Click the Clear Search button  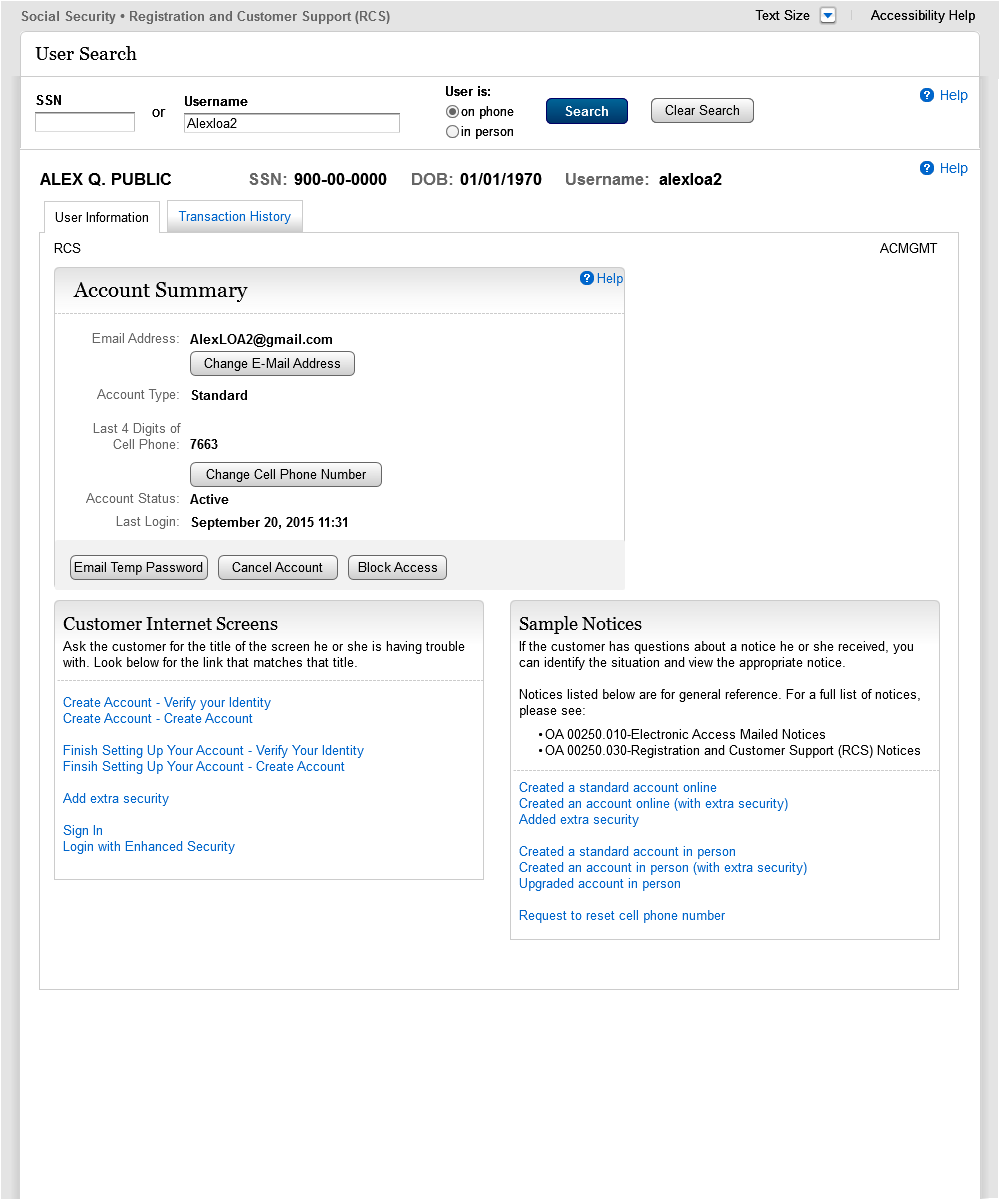[702, 110]
